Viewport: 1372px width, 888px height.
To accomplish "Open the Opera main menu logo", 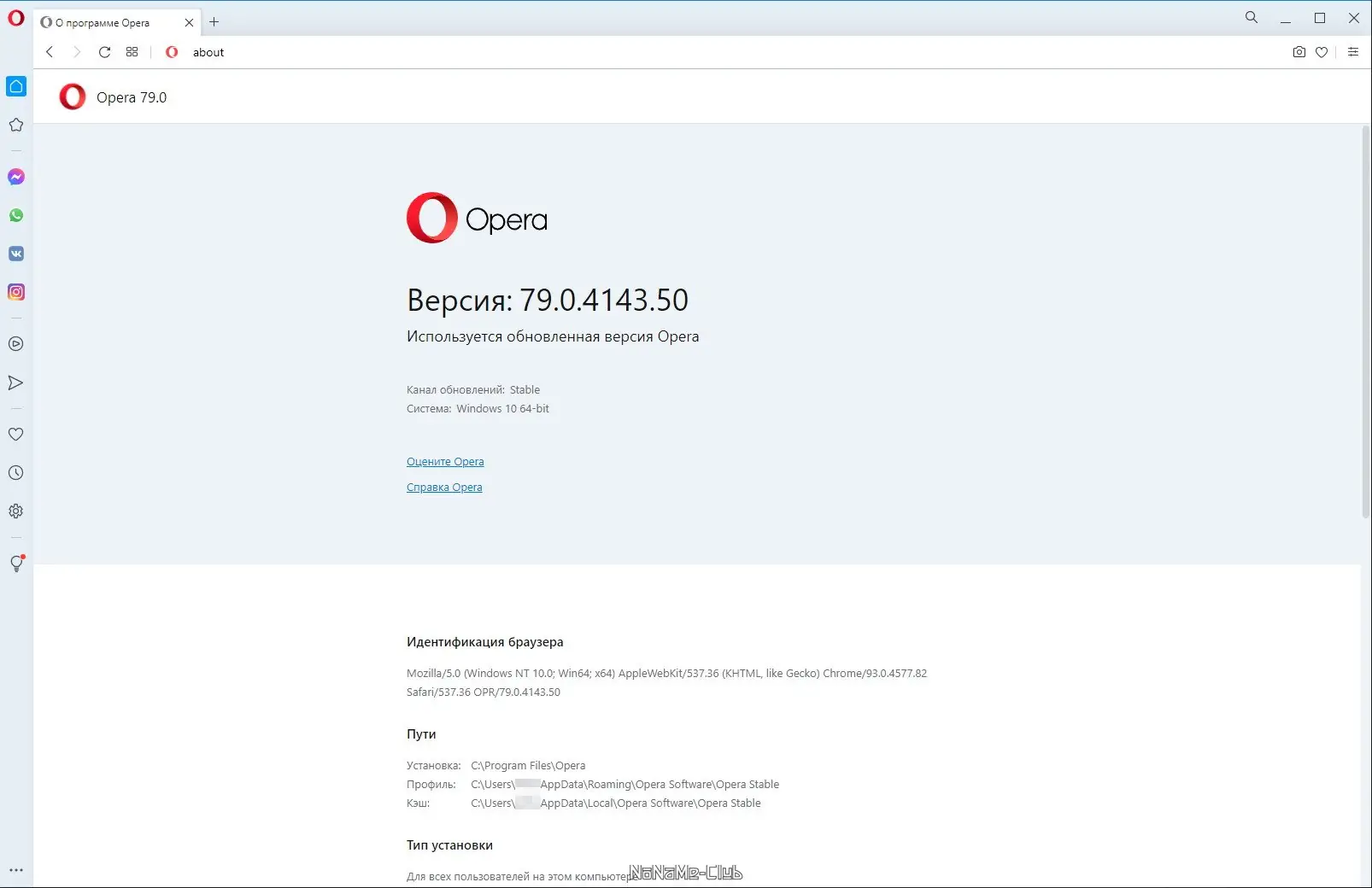I will (x=16, y=17).
